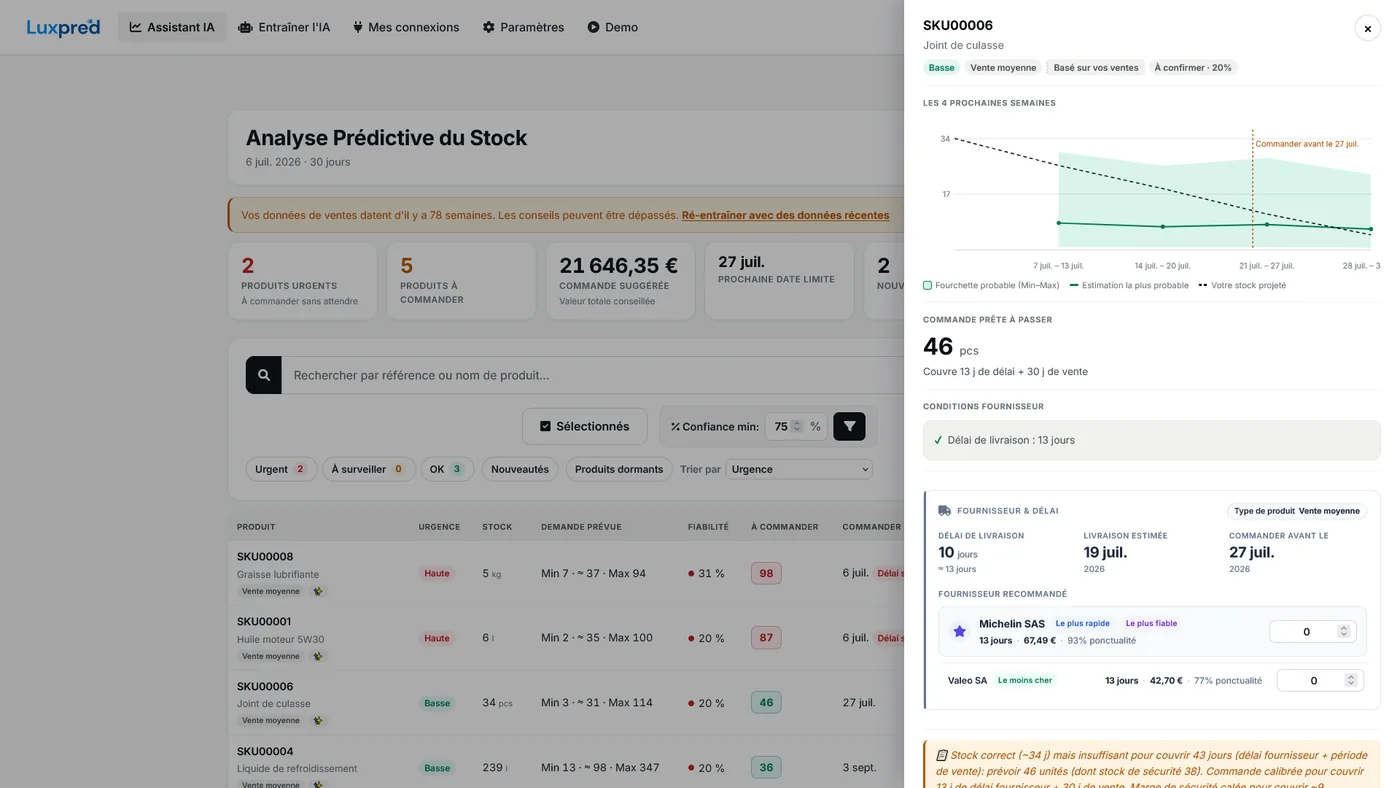Viewport: 1400px width, 788px height.
Task: Click the 36 order quantity badge
Action: pos(766,768)
